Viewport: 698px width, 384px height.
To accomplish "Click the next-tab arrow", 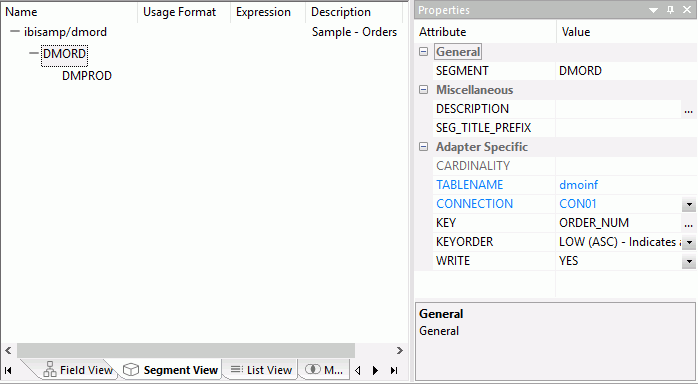I will coord(375,370).
